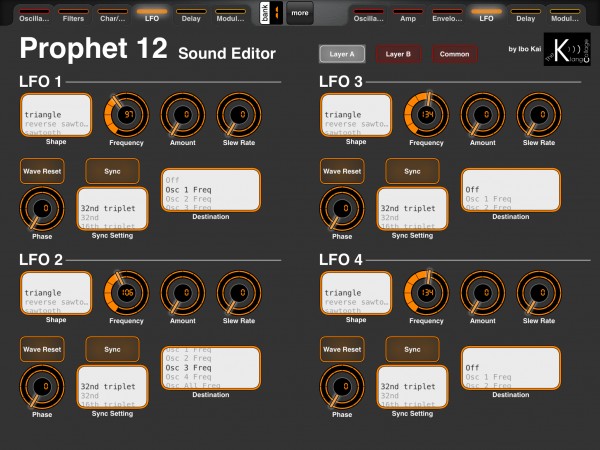Toggle Sync for LFO 2
600x450 pixels.
click(x=112, y=349)
